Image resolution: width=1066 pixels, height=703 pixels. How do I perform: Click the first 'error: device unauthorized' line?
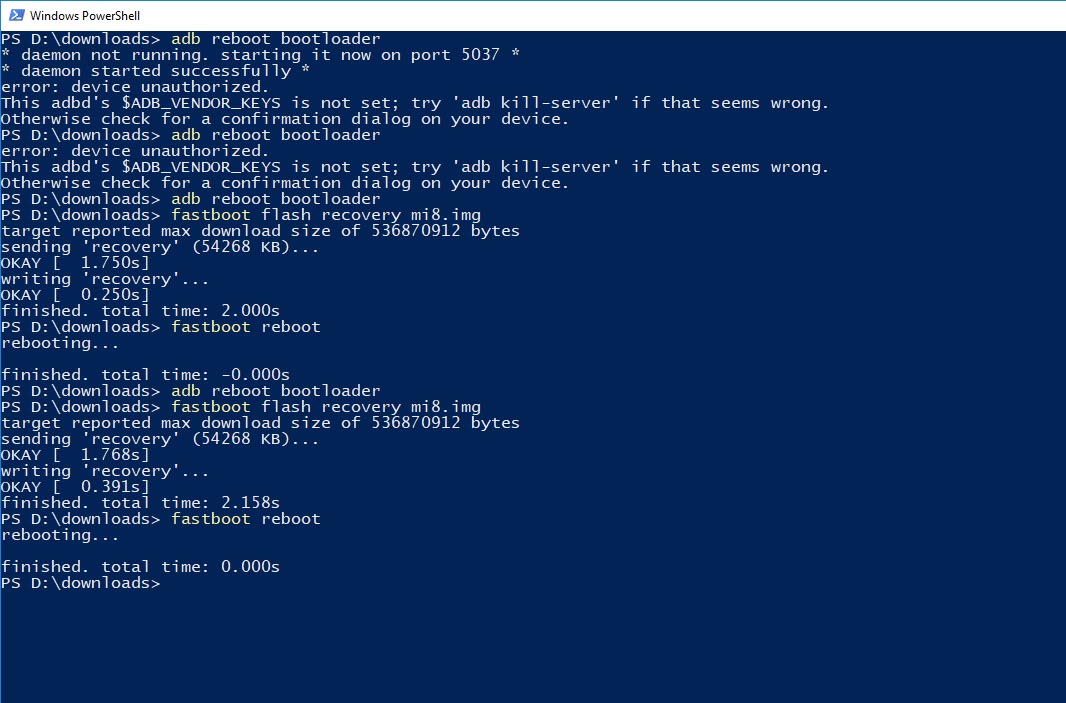click(x=135, y=87)
